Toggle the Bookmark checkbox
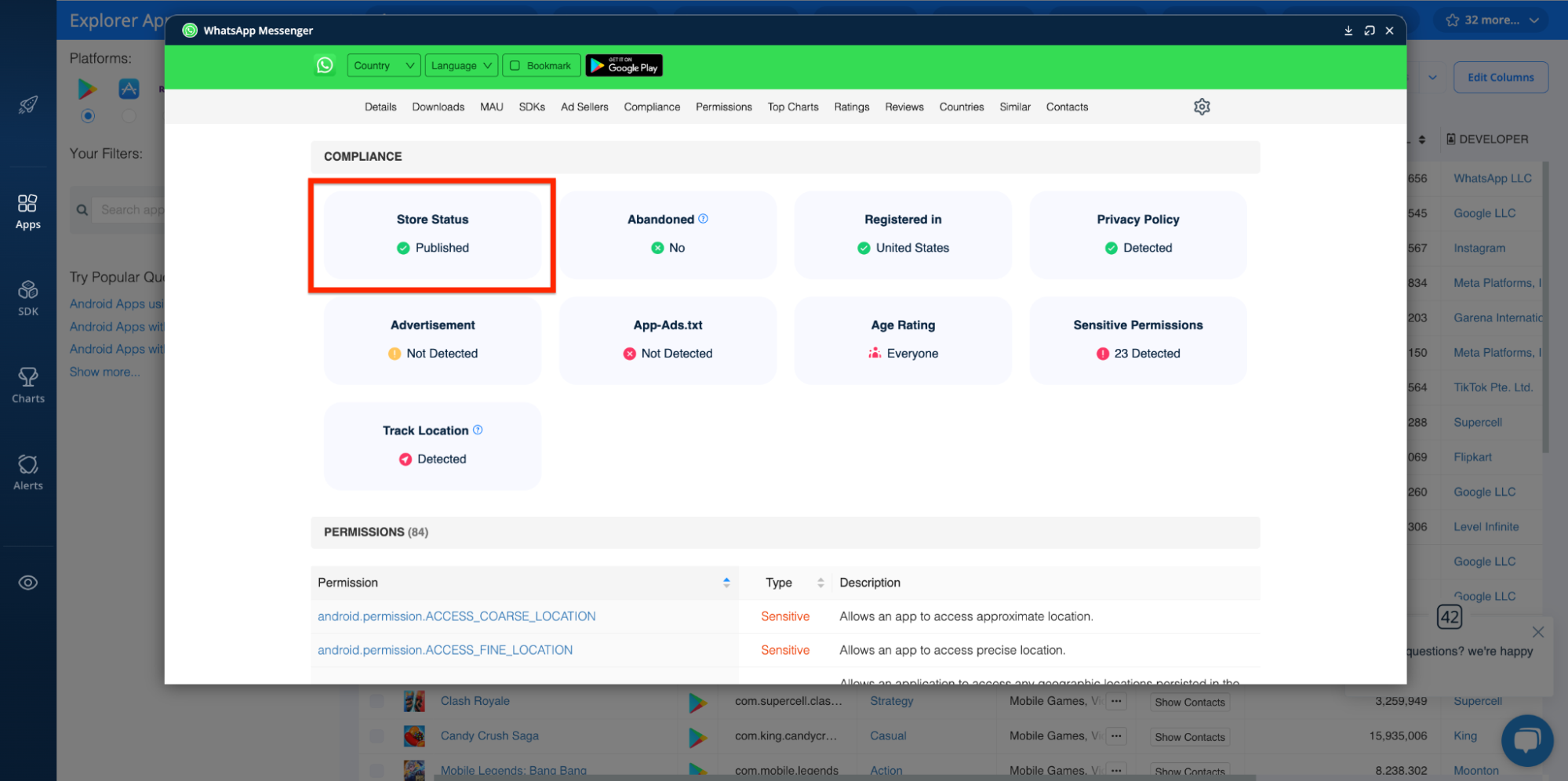1568x781 pixels. (x=515, y=66)
